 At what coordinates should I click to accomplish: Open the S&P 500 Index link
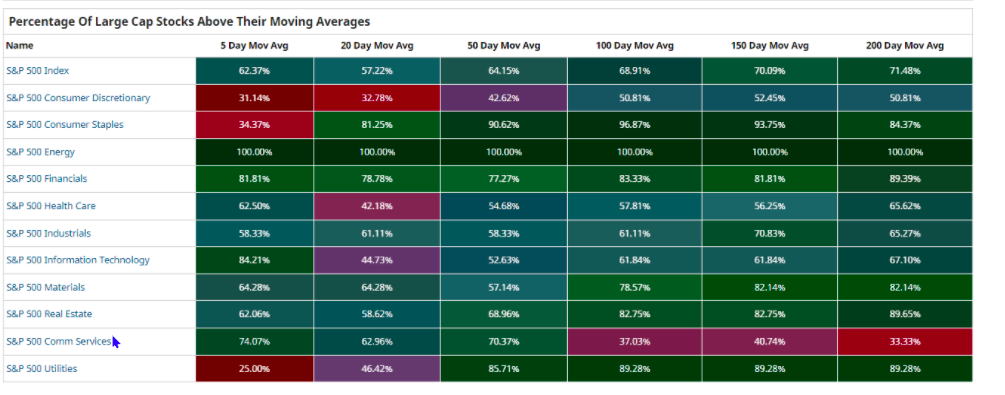[x=38, y=71]
